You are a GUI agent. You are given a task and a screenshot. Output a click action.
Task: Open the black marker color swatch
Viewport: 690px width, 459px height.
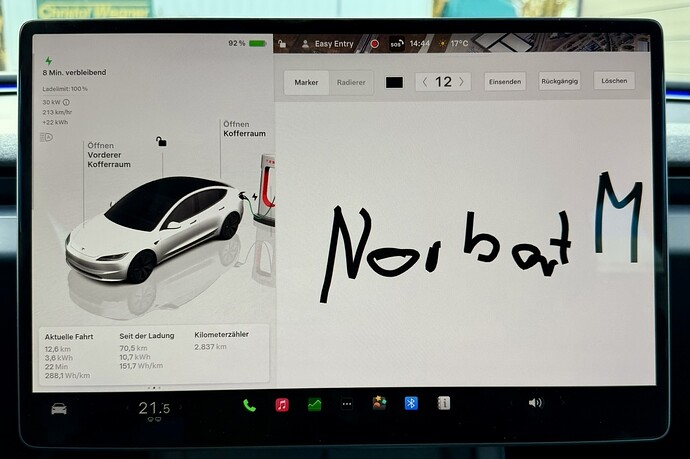tap(394, 82)
